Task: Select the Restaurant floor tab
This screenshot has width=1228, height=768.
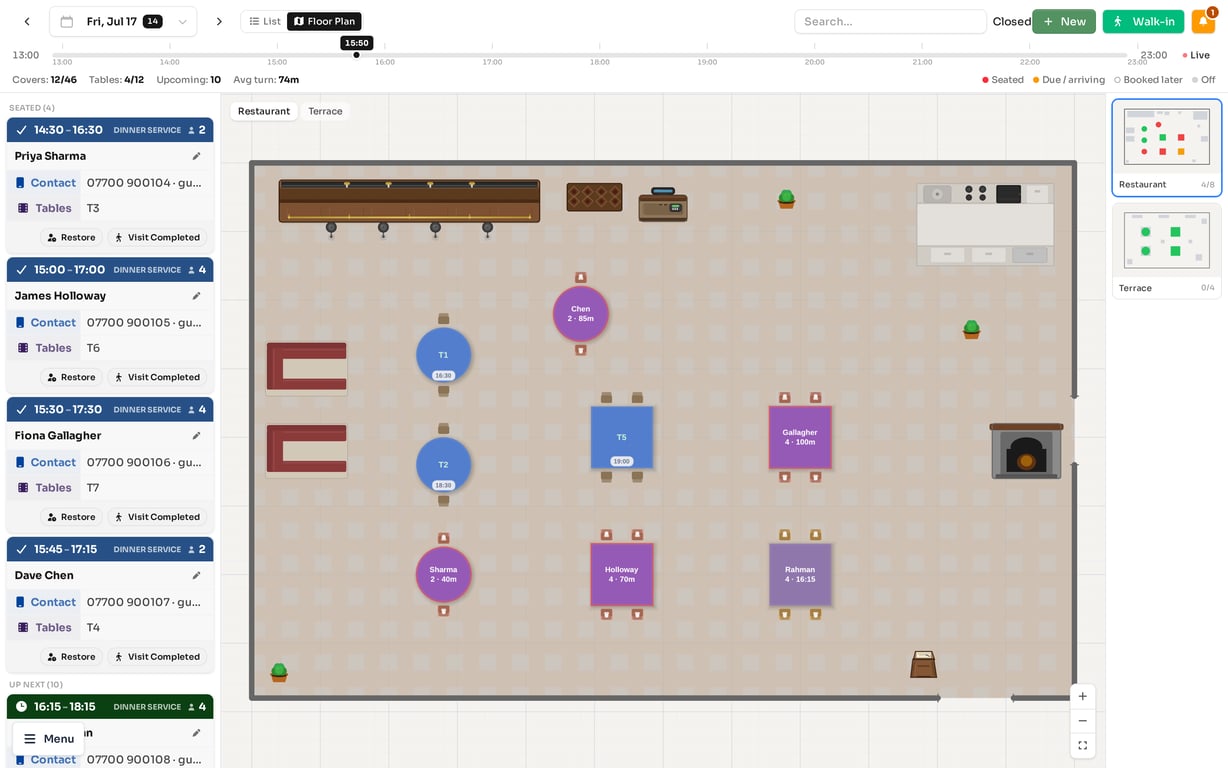Action: click(264, 111)
